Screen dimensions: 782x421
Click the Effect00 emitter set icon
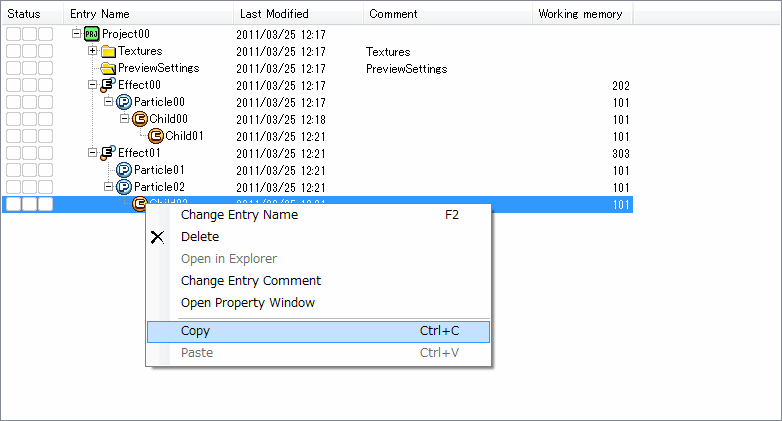108,85
